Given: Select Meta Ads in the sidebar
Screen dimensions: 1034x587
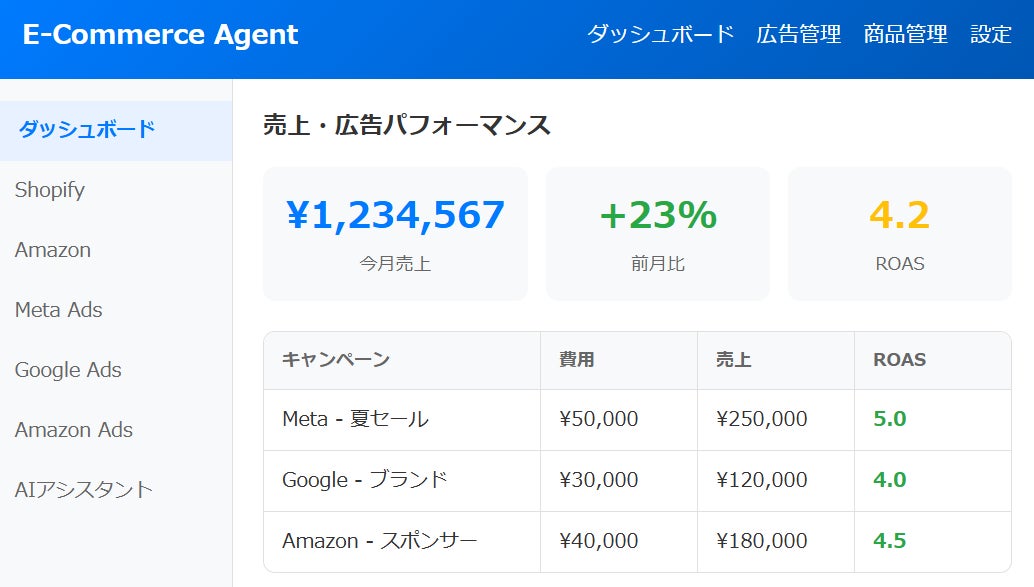Looking at the screenshot, I should (x=56, y=310).
